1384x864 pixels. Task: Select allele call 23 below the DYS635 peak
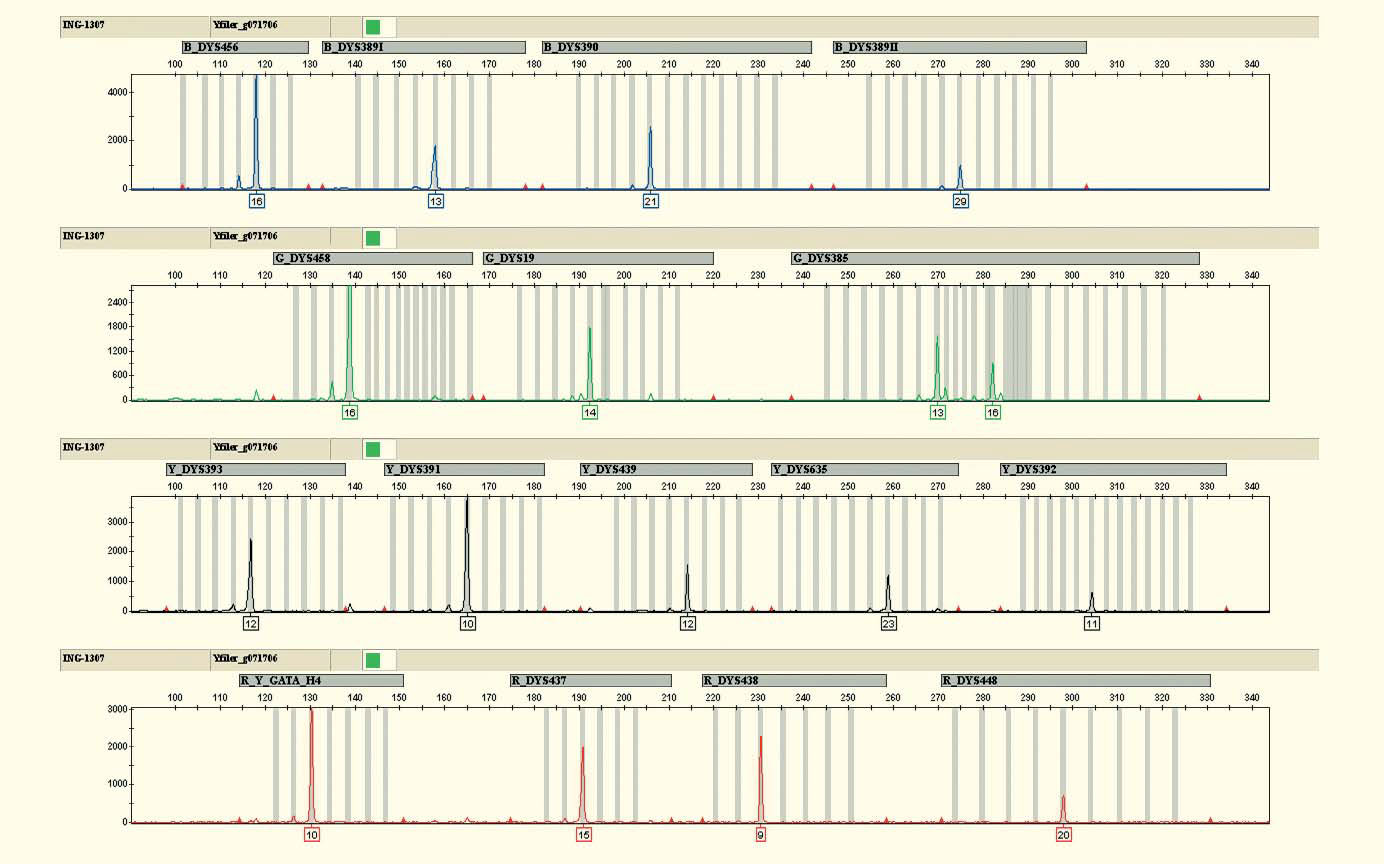pyautogui.click(x=889, y=624)
